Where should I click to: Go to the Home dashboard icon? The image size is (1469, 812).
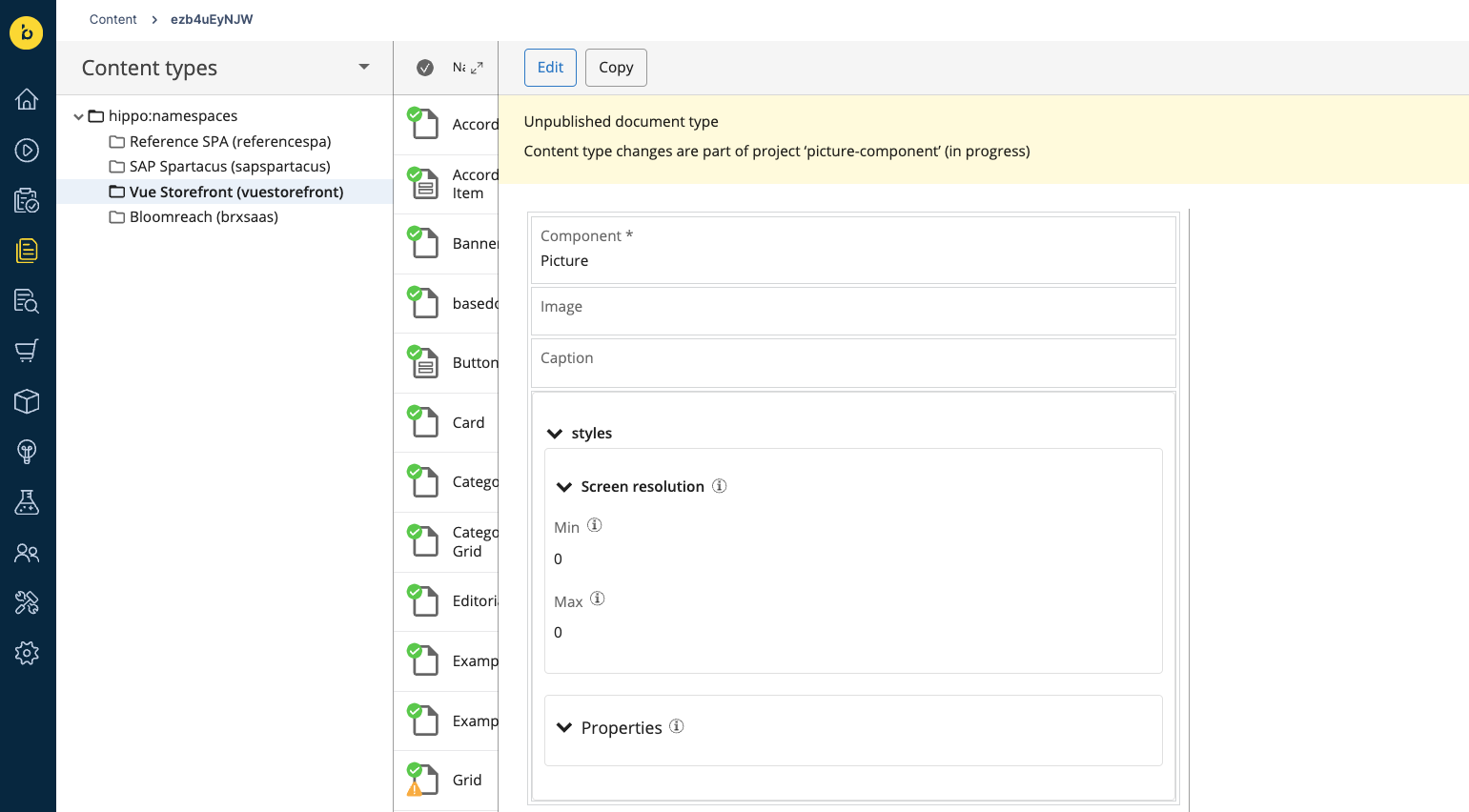(x=27, y=99)
